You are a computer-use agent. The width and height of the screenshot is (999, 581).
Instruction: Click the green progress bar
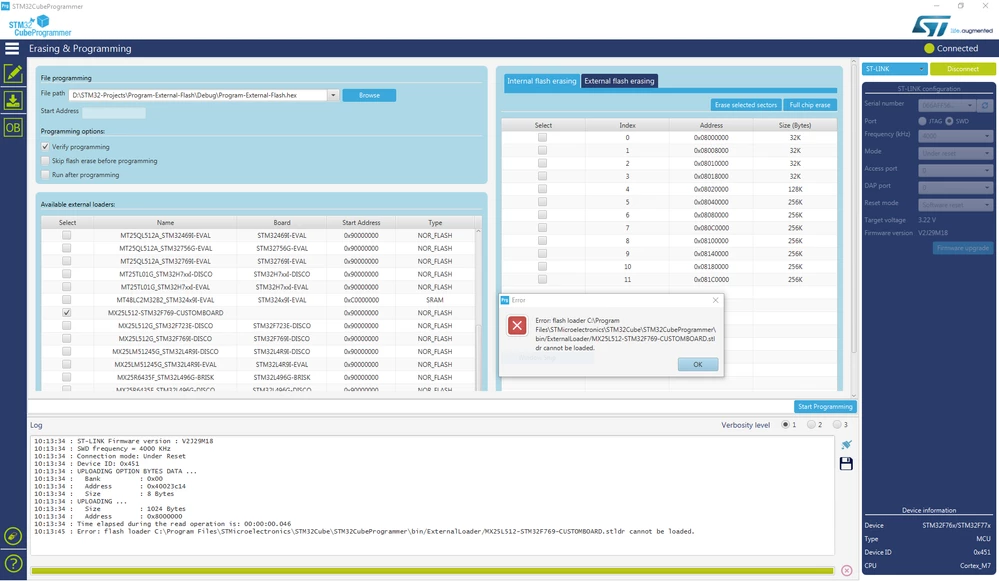pyautogui.click(x=432, y=571)
